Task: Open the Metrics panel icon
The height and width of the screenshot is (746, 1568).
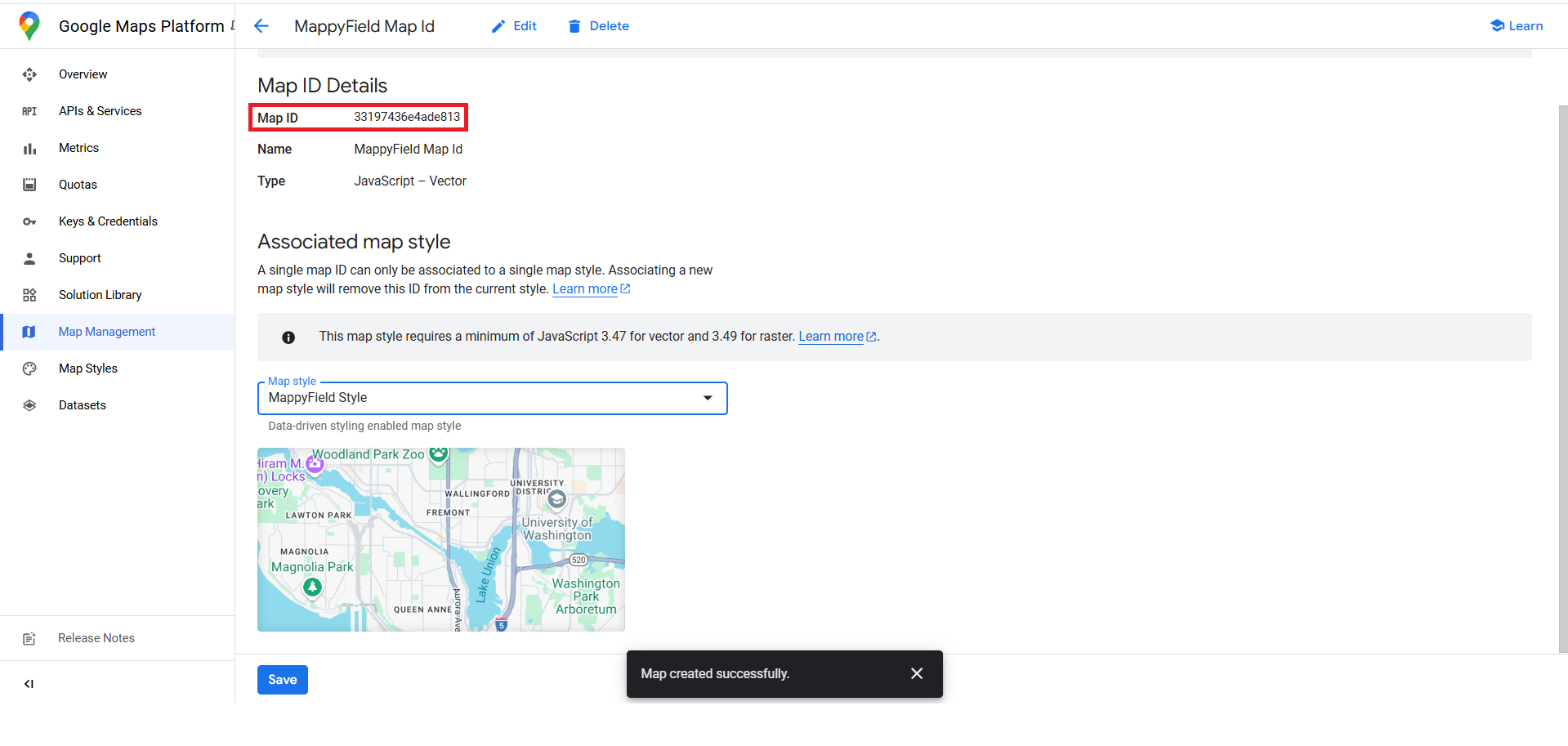Action: (29, 148)
